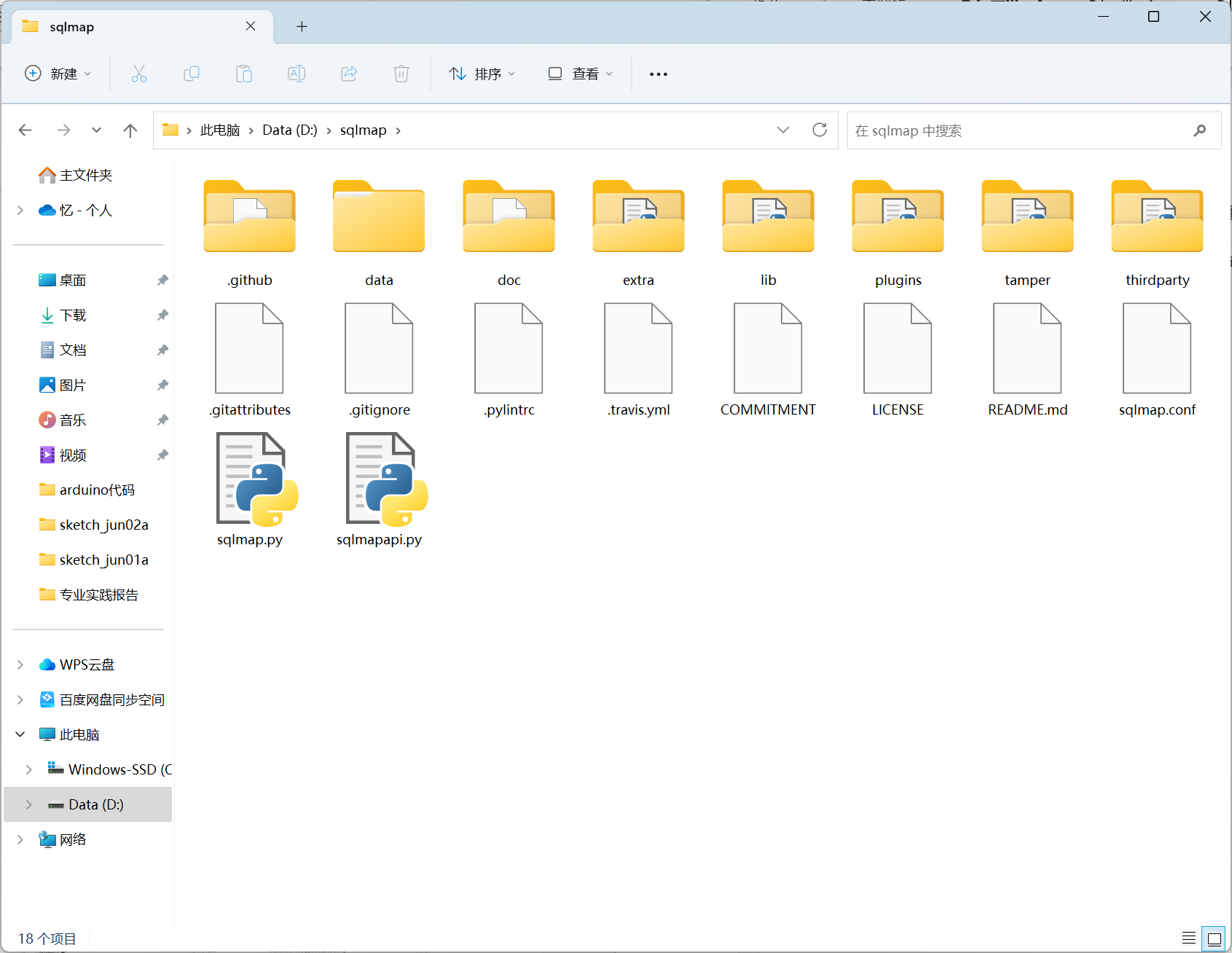1232x953 pixels.
Task: Open the 查看 (View) dropdown
Action: click(581, 74)
